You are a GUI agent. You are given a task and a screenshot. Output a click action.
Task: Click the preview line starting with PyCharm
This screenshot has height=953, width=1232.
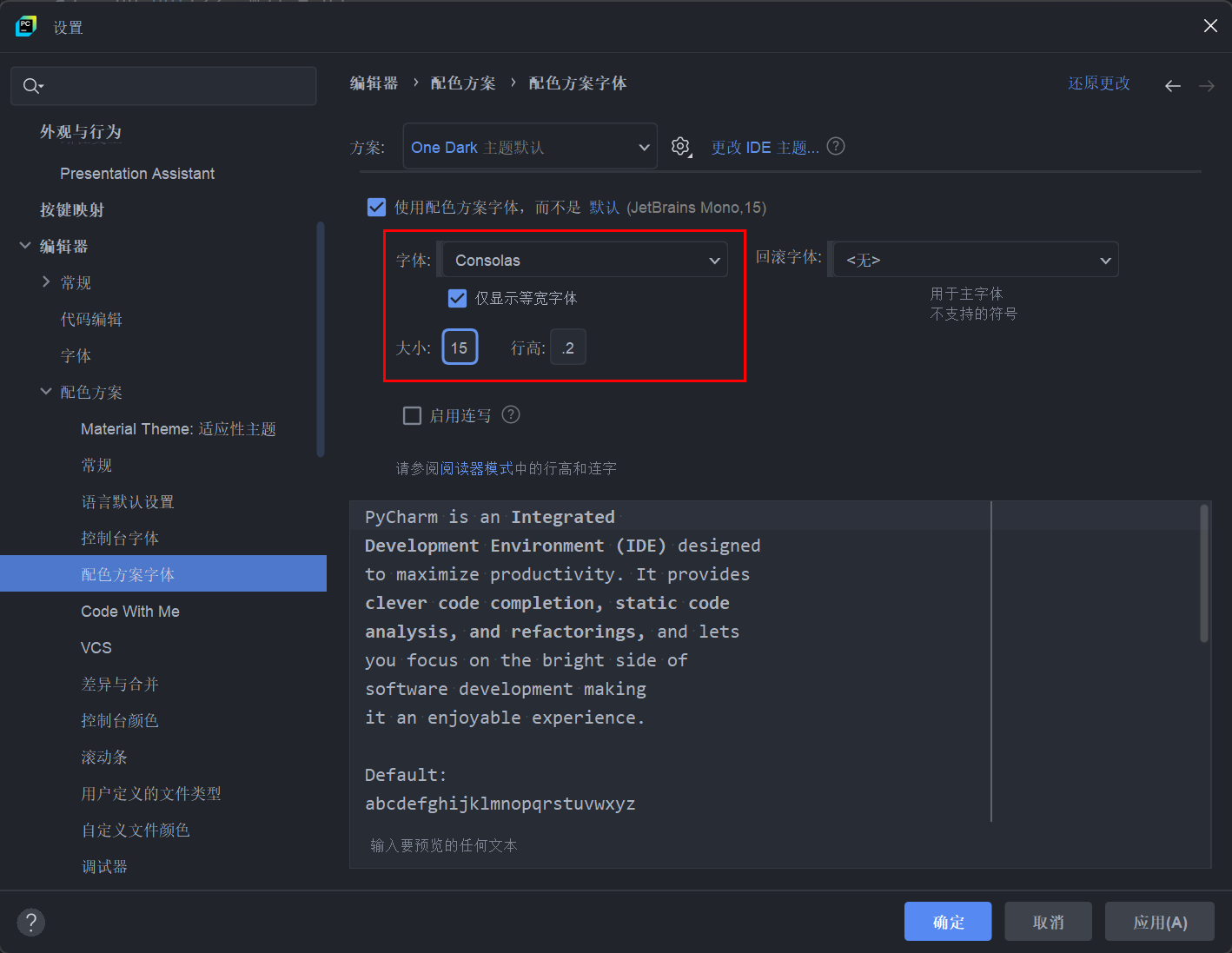[490, 517]
